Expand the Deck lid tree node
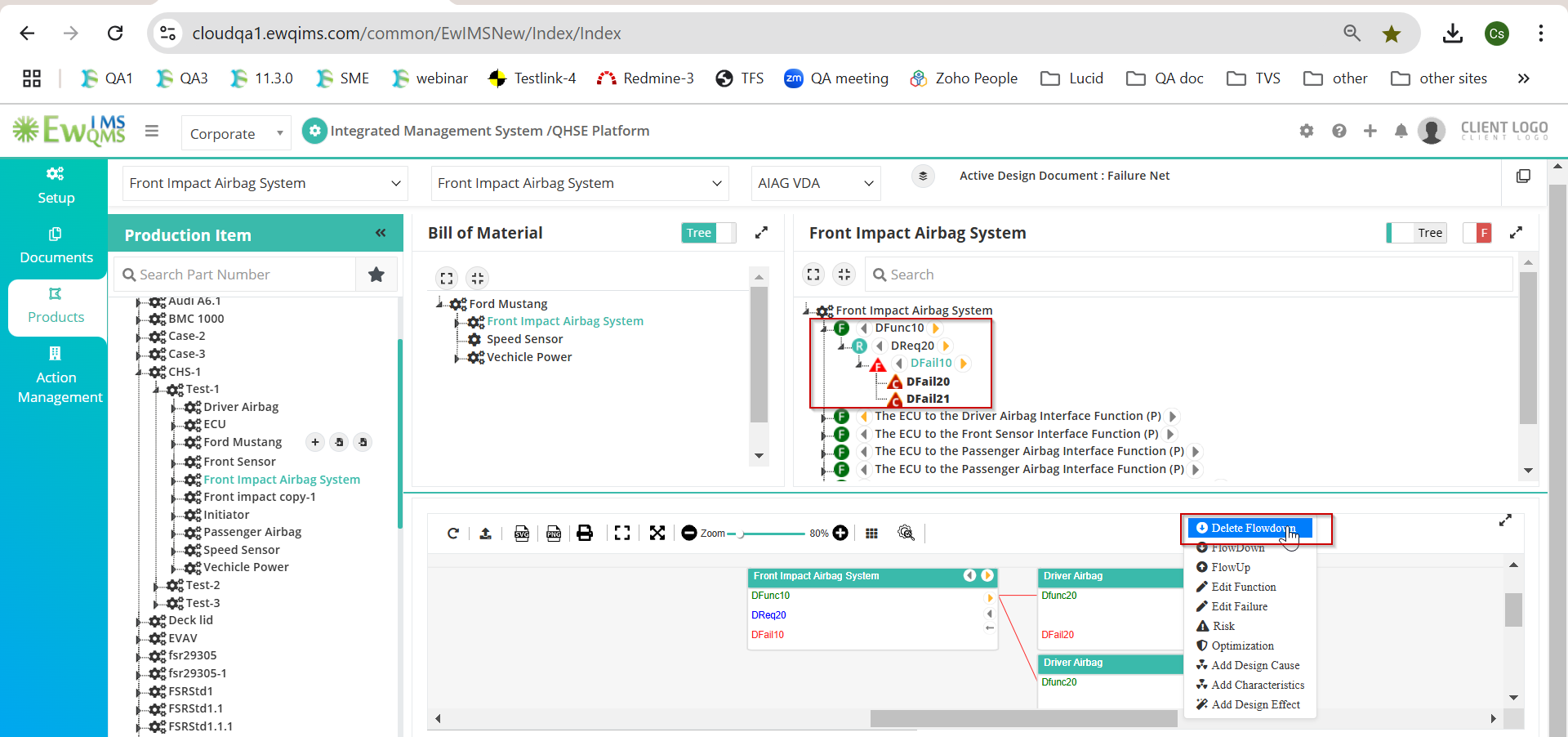Screen dimensions: 1568x737 [138, 621]
